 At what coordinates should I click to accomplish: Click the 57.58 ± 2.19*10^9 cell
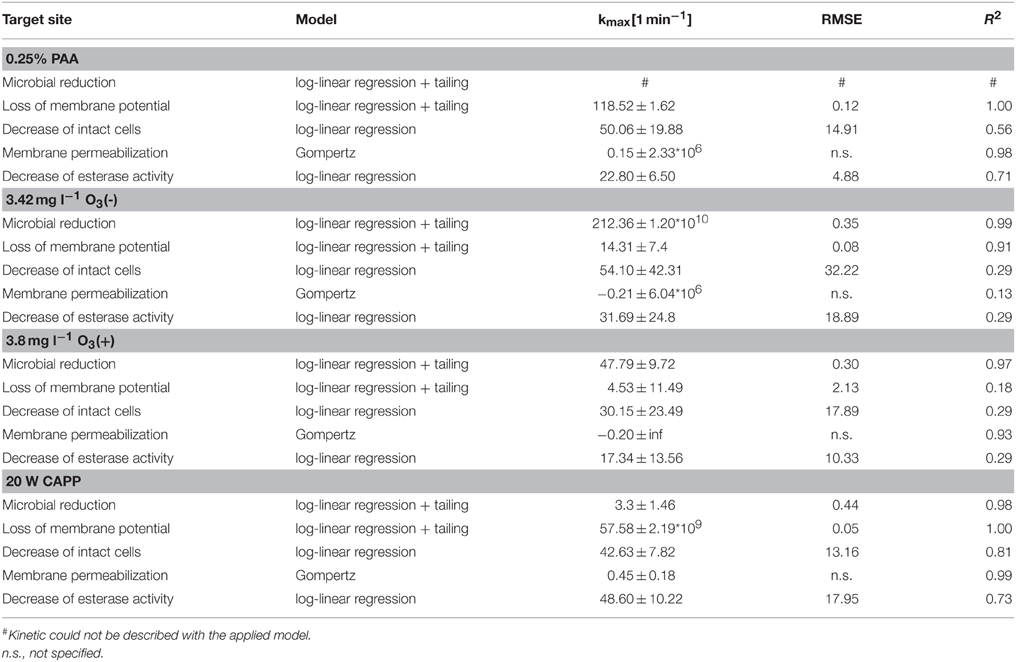pyautogui.click(x=650, y=527)
